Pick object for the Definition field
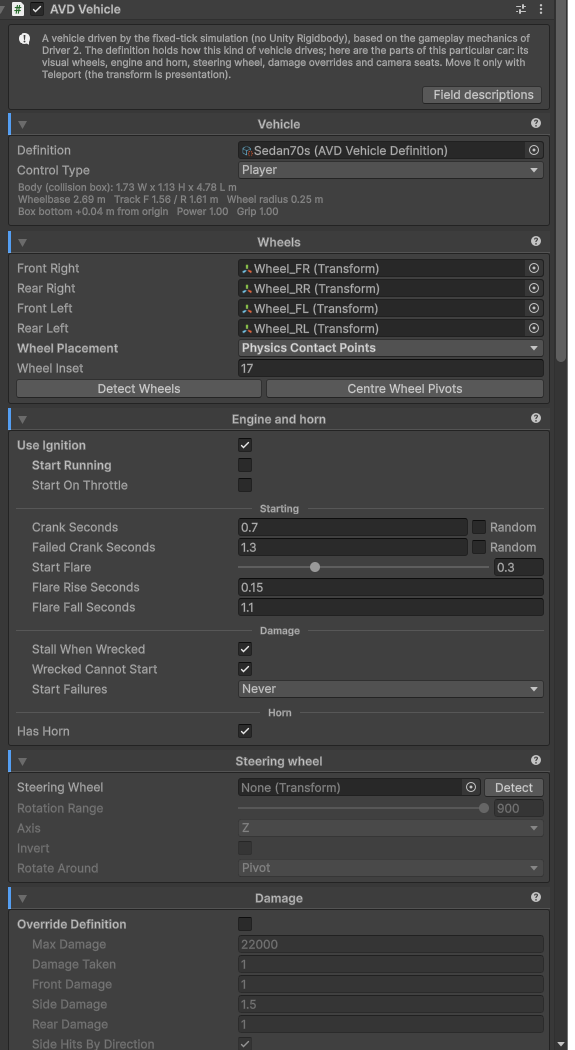Screen dimensions: 575x1050 tap(533, 150)
